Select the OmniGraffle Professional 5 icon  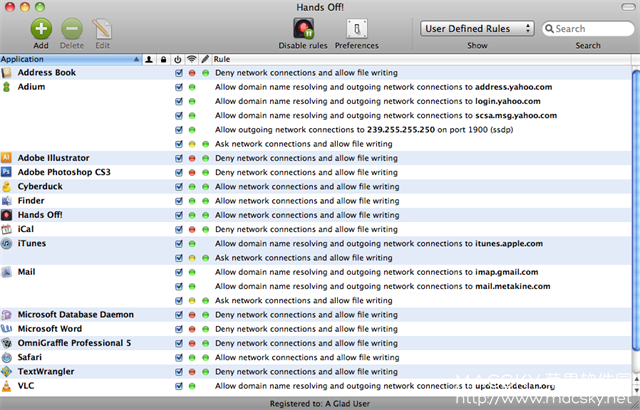[7, 343]
